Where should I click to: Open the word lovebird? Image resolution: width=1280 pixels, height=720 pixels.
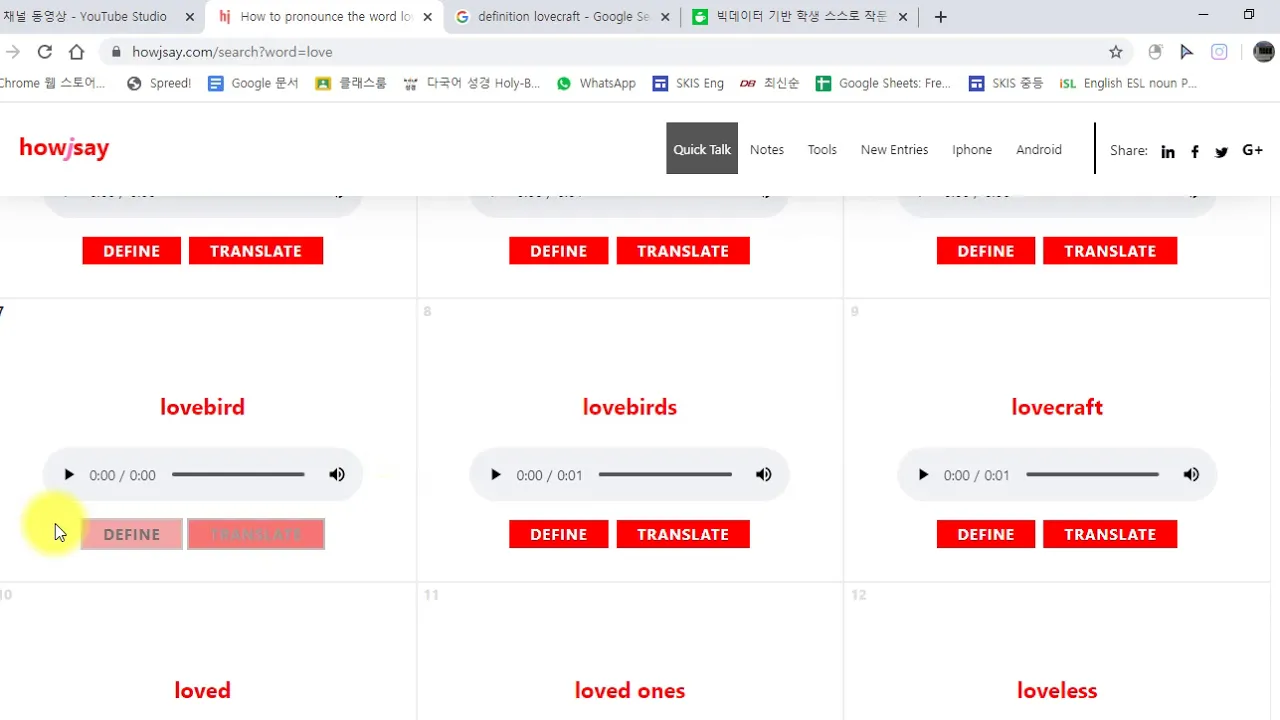point(202,407)
